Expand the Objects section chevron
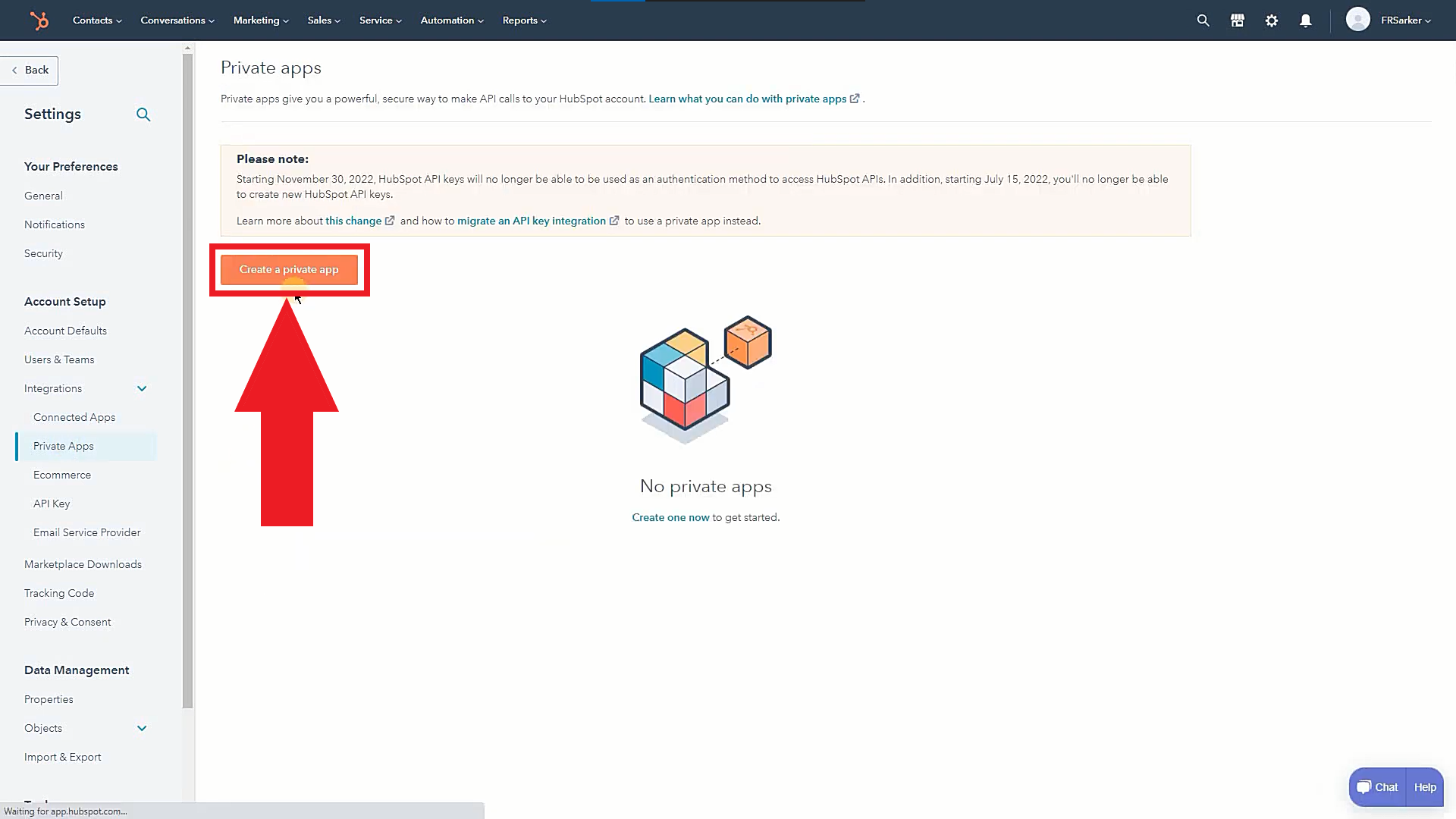The image size is (1456, 819). (142, 728)
